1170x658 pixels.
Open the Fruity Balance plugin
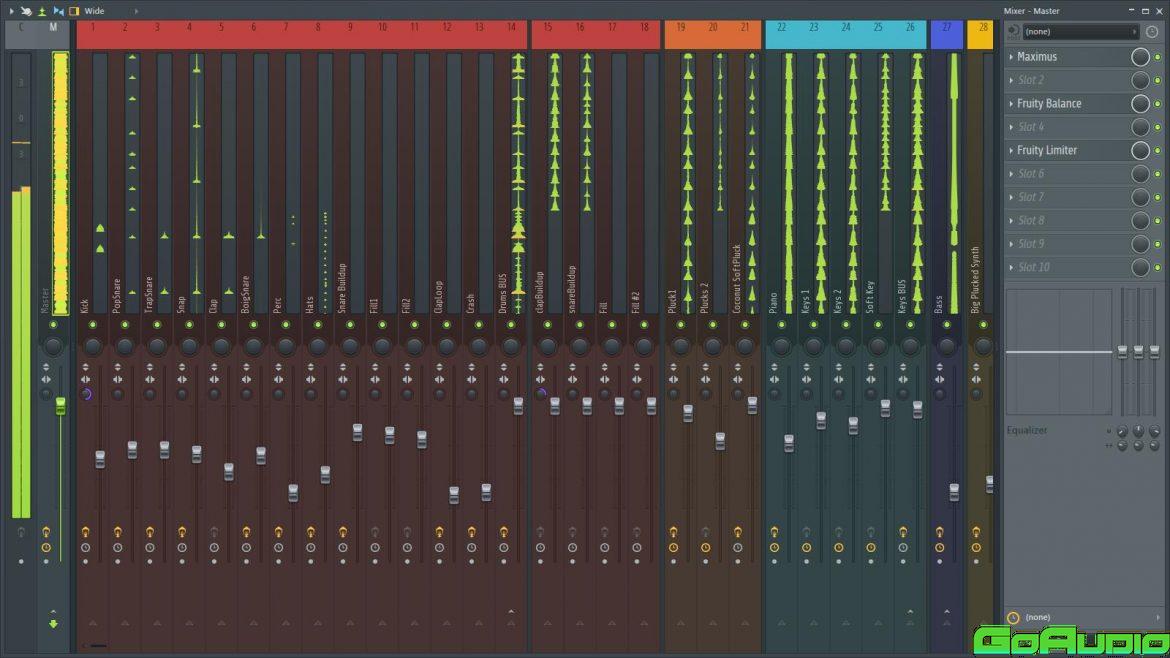[1048, 104]
